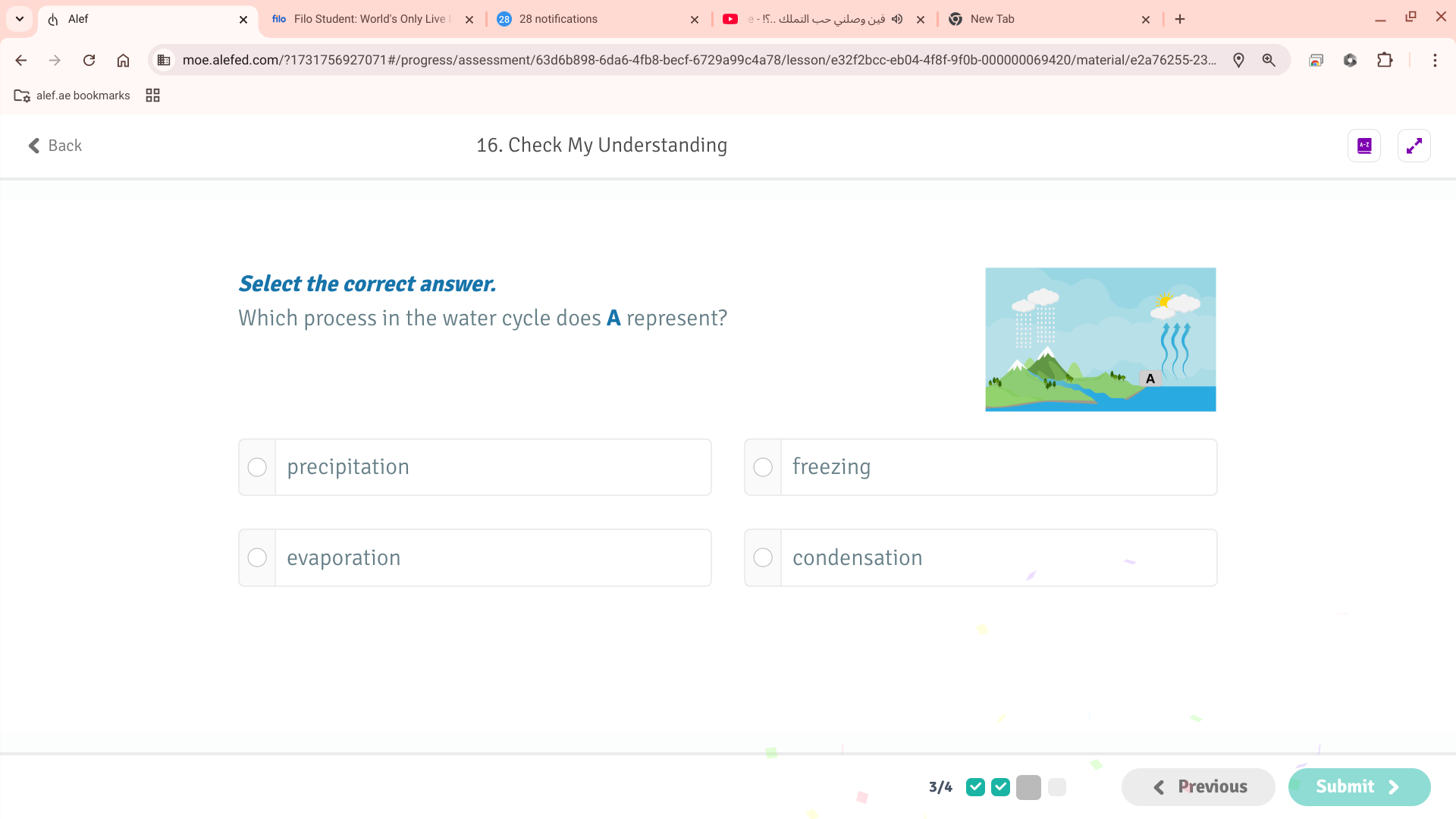Viewport: 1456px width, 819px height.
Task: Reload the page with refresh icon
Action: click(x=89, y=60)
